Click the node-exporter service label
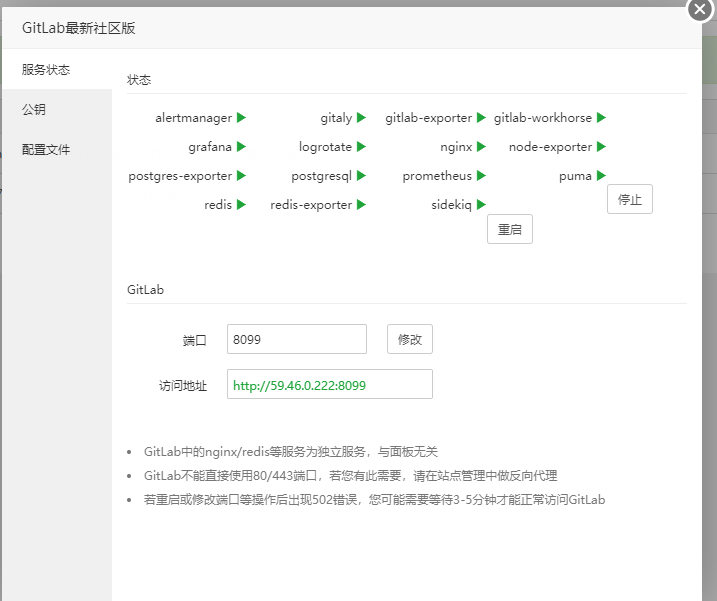 coord(551,147)
